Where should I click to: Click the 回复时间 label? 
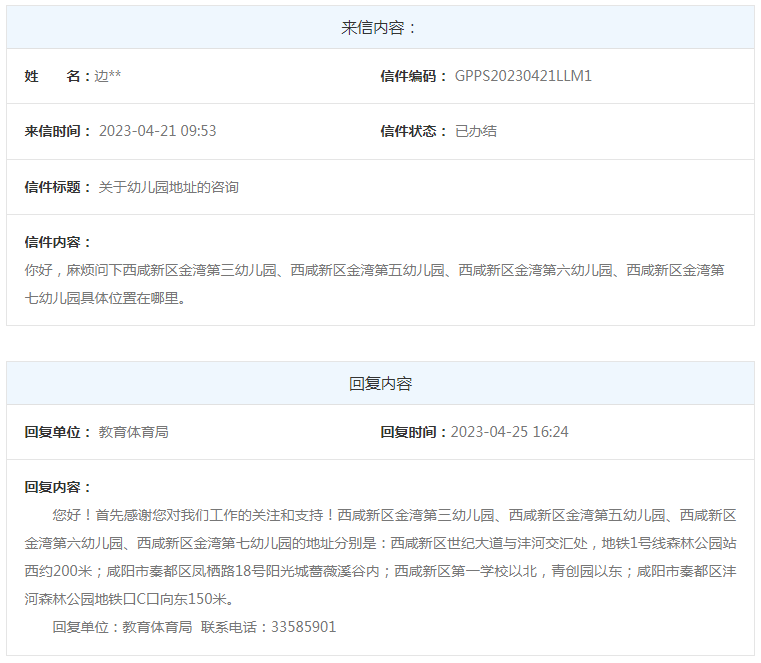pos(413,432)
